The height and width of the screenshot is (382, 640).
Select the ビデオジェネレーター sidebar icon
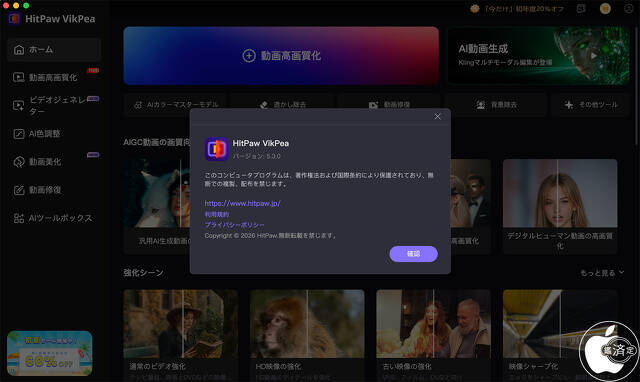coord(19,105)
